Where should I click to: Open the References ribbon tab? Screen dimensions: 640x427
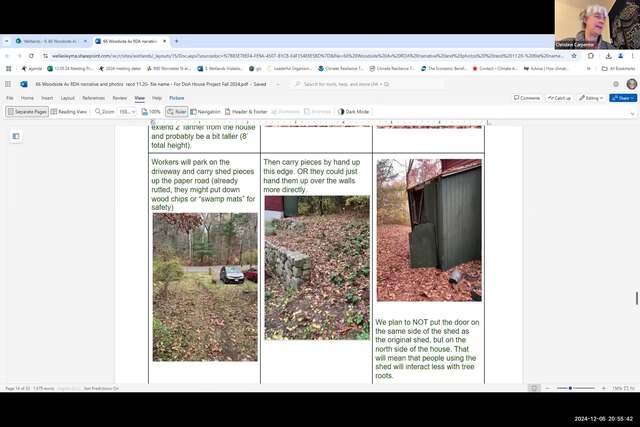[94, 98]
